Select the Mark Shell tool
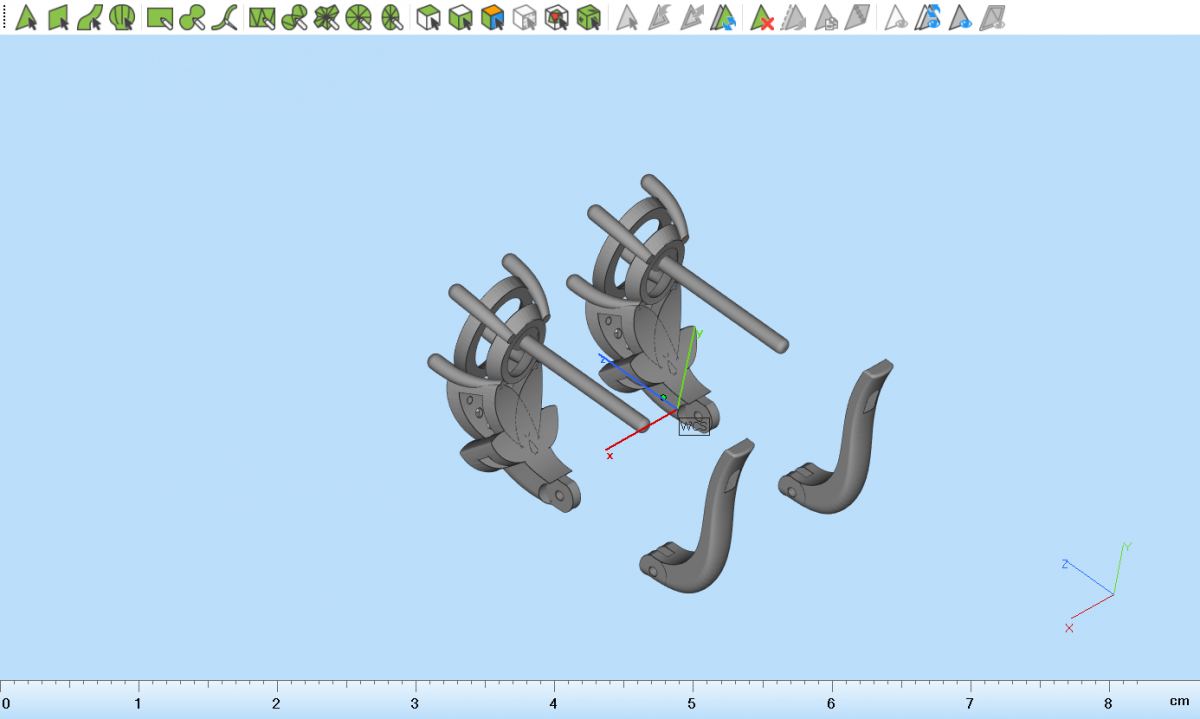Image resolution: width=1200 pixels, height=719 pixels. point(122,17)
